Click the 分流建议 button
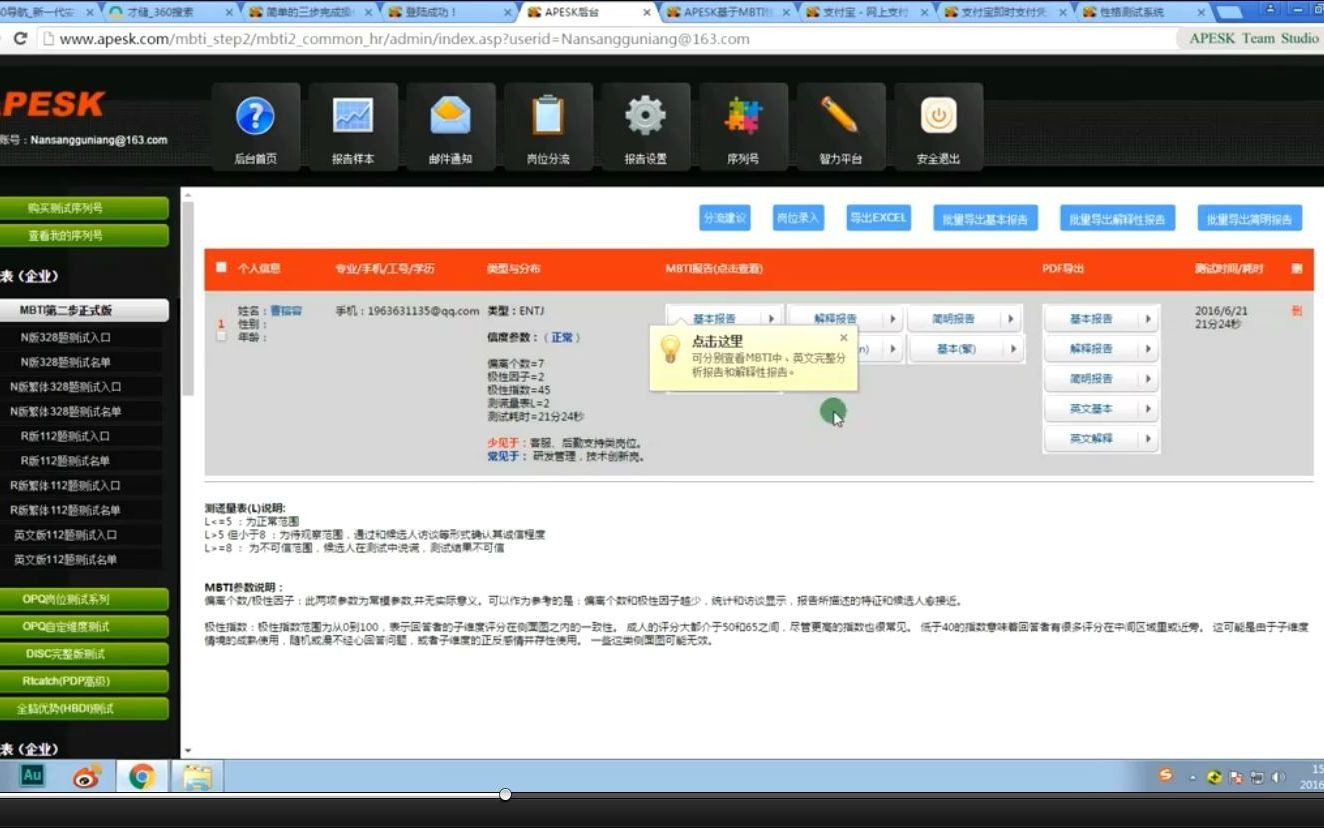 (725, 218)
